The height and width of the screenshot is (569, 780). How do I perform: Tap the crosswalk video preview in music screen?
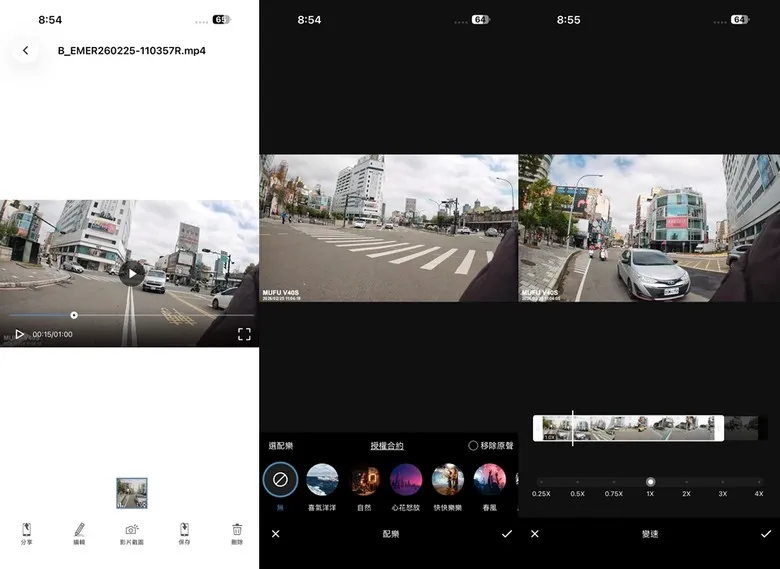(x=389, y=228)
